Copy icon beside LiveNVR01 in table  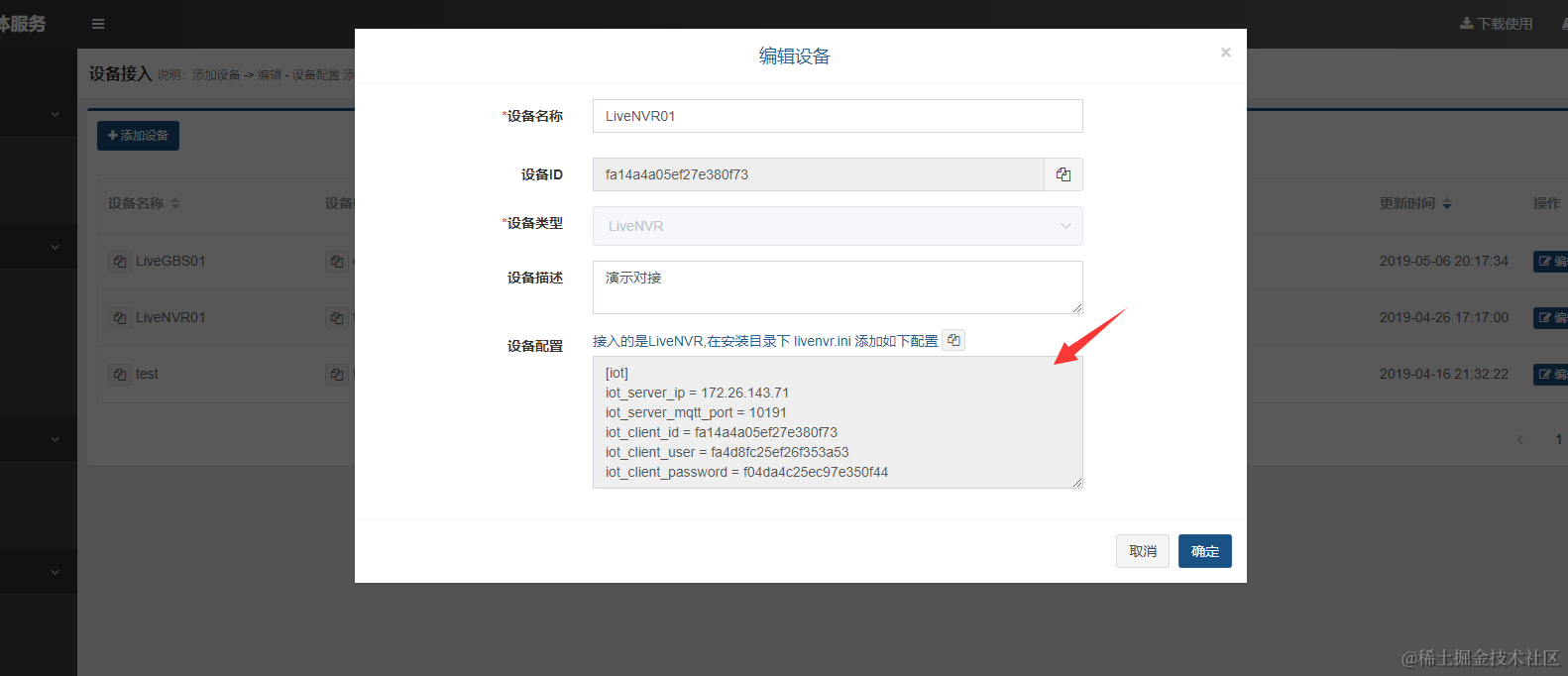(x=120, y=318)
